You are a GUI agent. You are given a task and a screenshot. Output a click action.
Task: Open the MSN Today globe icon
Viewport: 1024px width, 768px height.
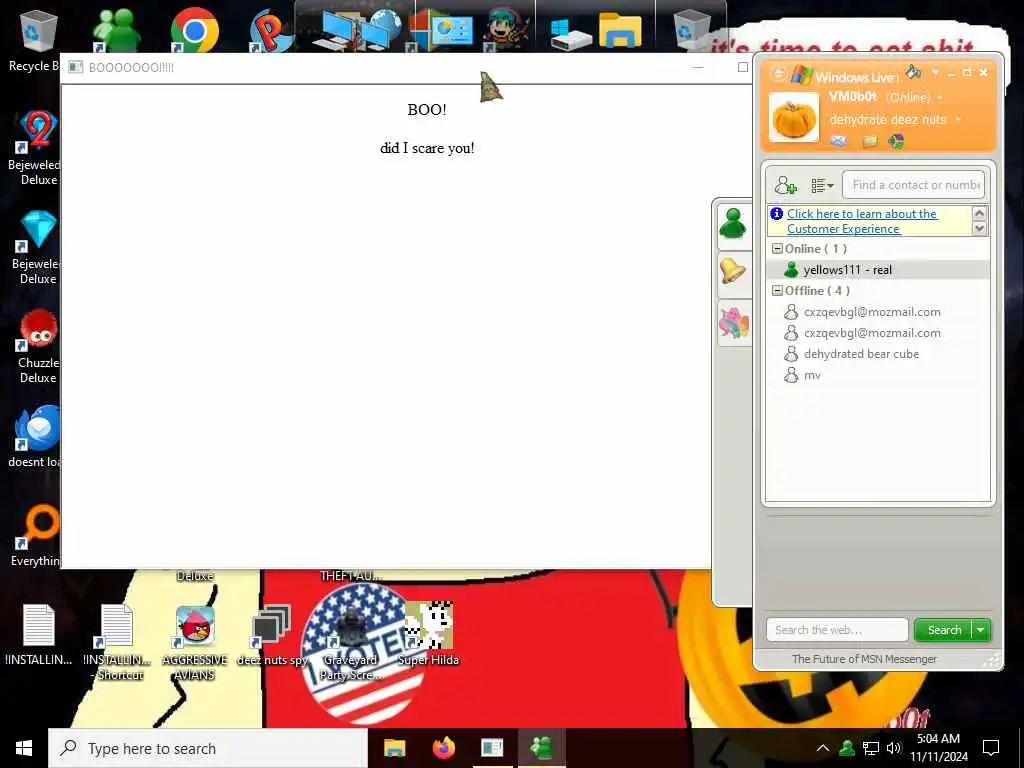click(x=896, y=141)
